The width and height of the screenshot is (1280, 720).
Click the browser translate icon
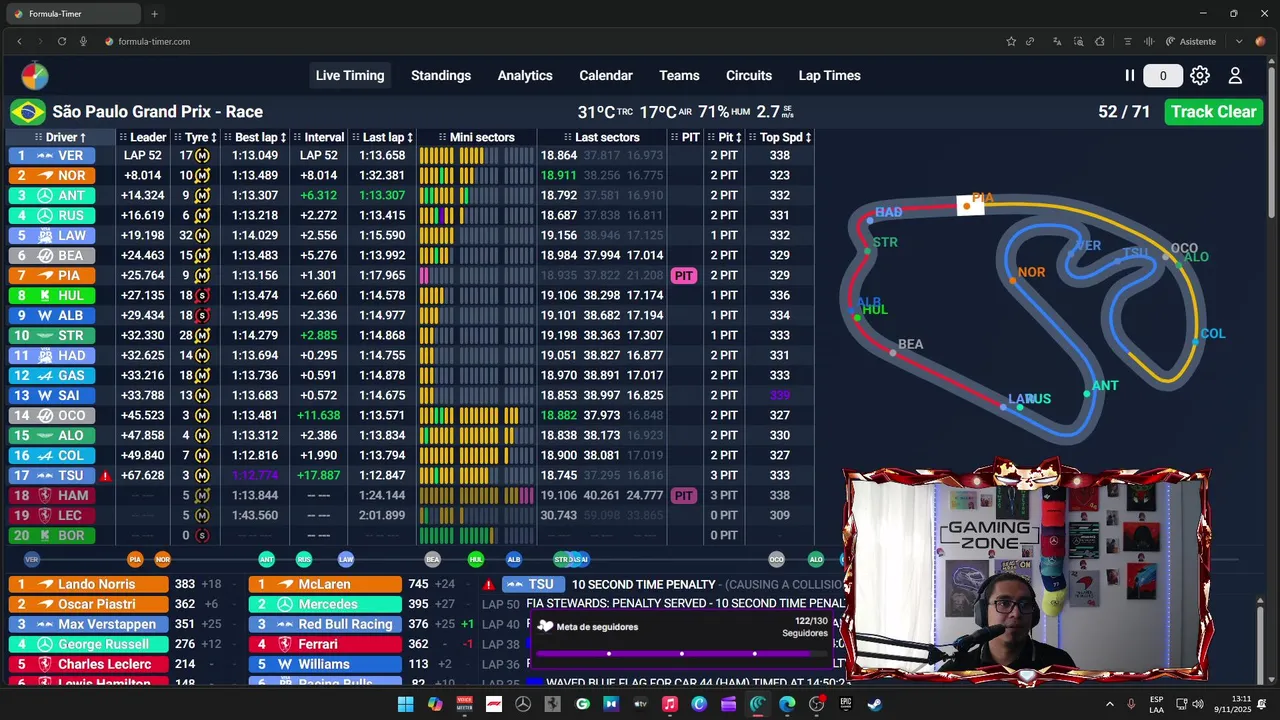[1057, 41]
